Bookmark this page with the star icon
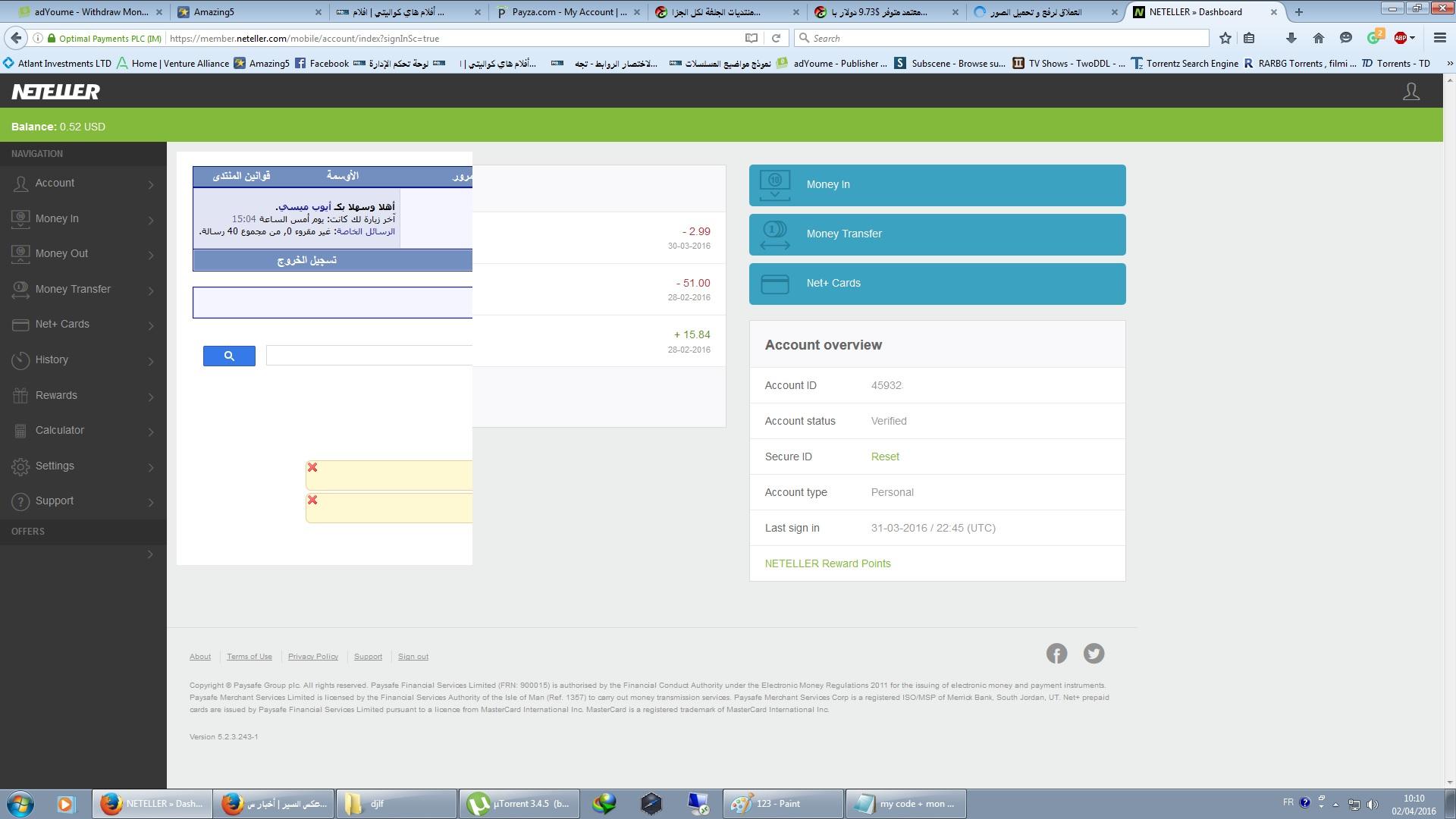Viewport: 1456px width, 819px height. (1225, 38)
